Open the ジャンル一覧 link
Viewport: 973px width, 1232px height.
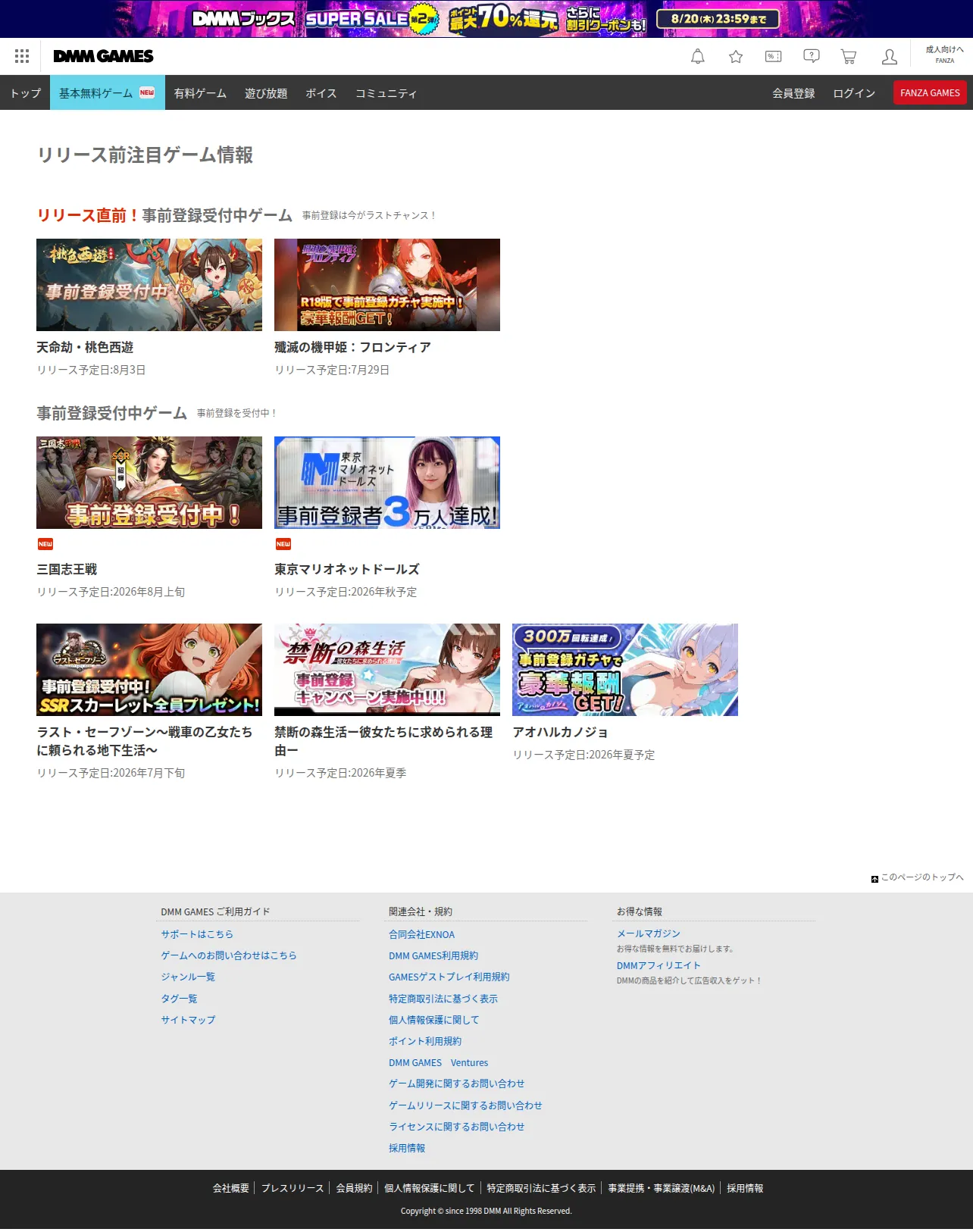pyautogui.click(x=188, y=977)
